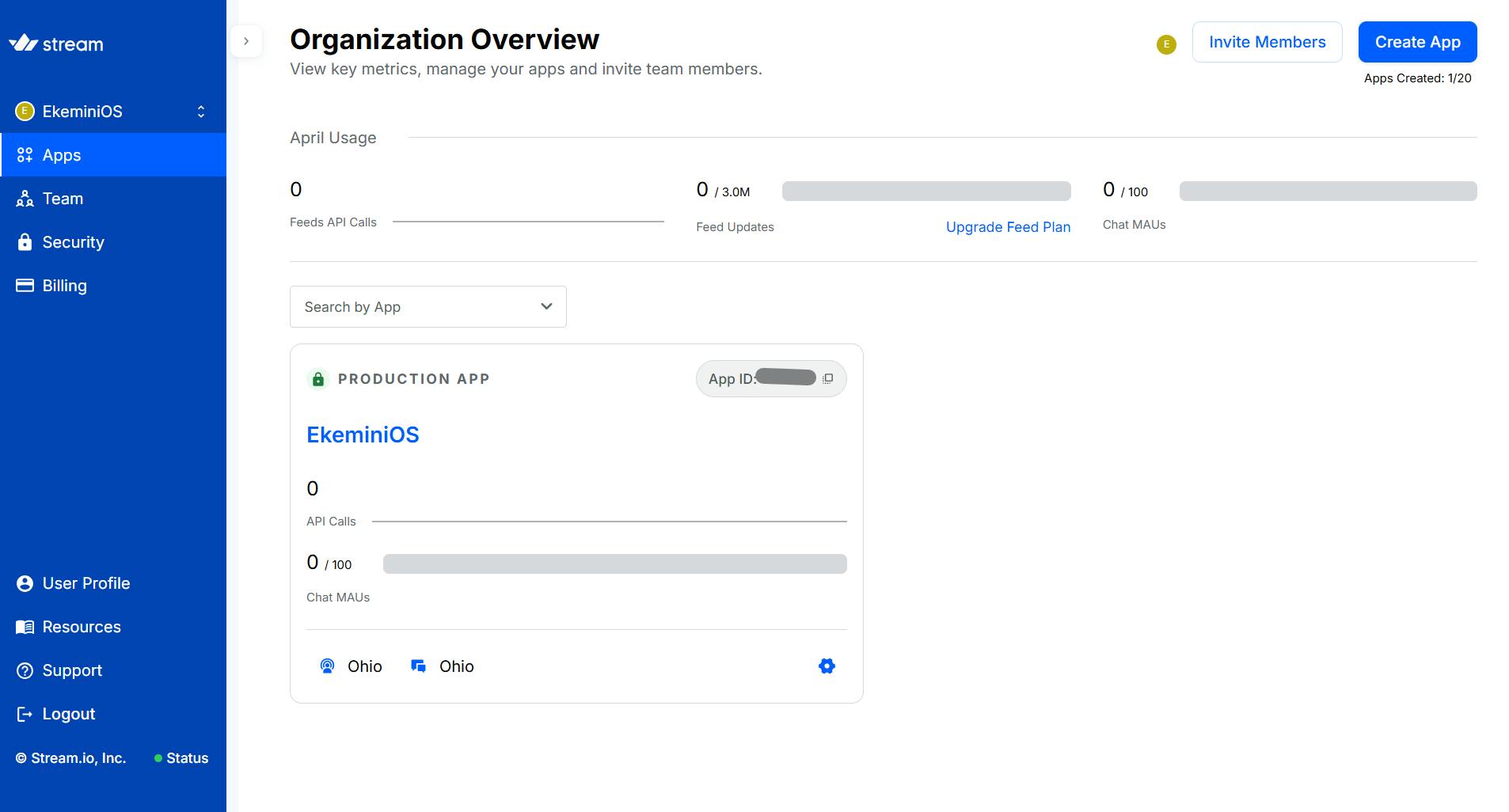Copy the App ID using copy icon

(x=827, y=379)
